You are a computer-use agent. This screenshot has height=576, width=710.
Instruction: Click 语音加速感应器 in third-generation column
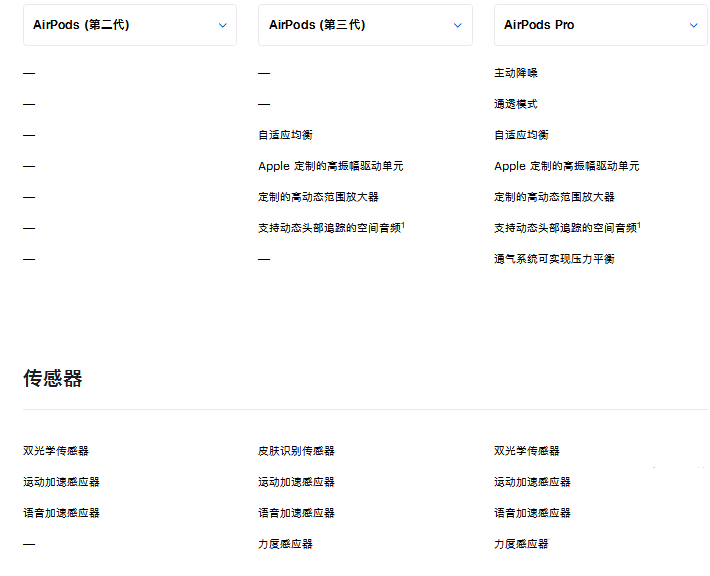coord(296,513)
